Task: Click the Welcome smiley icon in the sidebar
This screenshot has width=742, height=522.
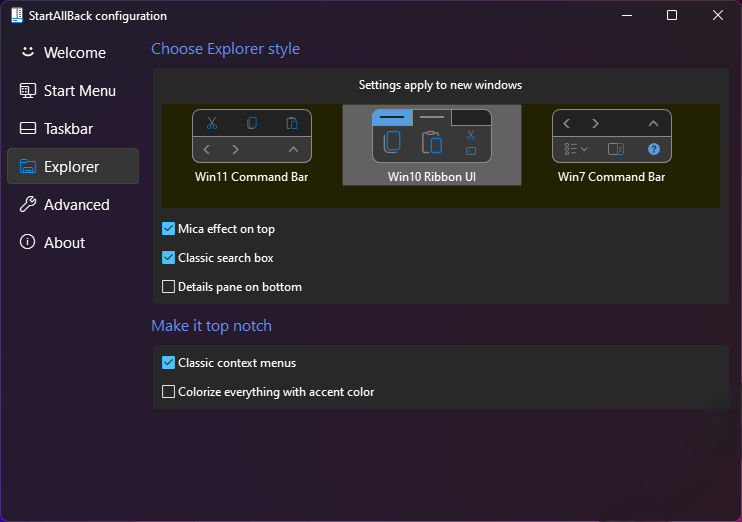Action: tap(28, 52)
